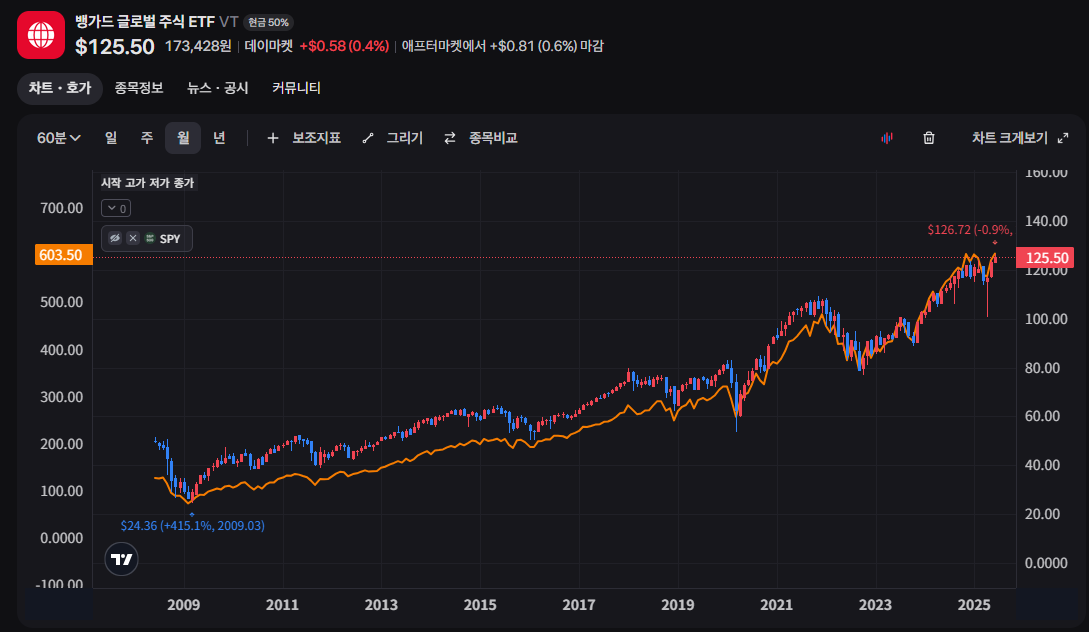Open the 차트 · 호가 tab

pyautogui.click(x=60, y=88)
